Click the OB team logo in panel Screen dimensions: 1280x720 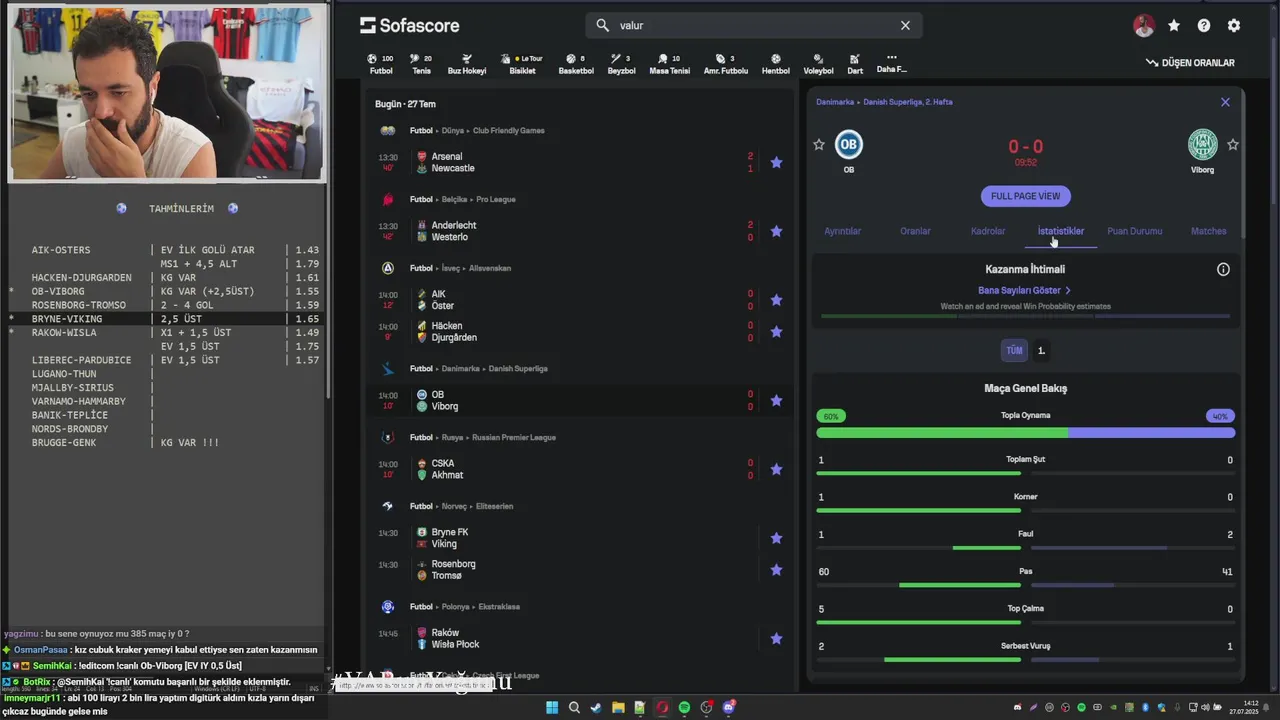tap(848, 144)
